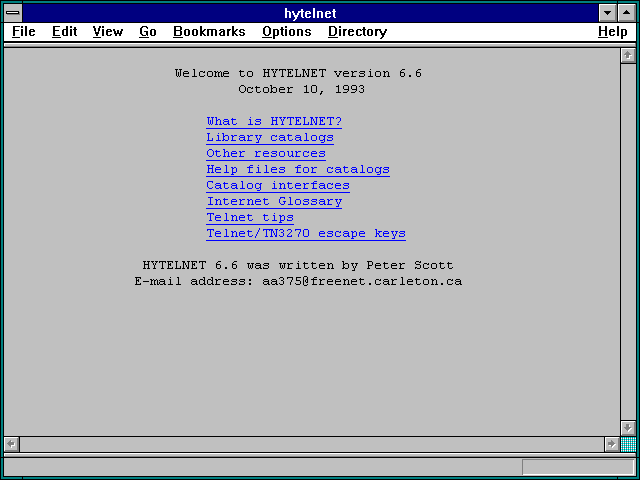Open the File menu
640x480 pixels.
(24, 31)
